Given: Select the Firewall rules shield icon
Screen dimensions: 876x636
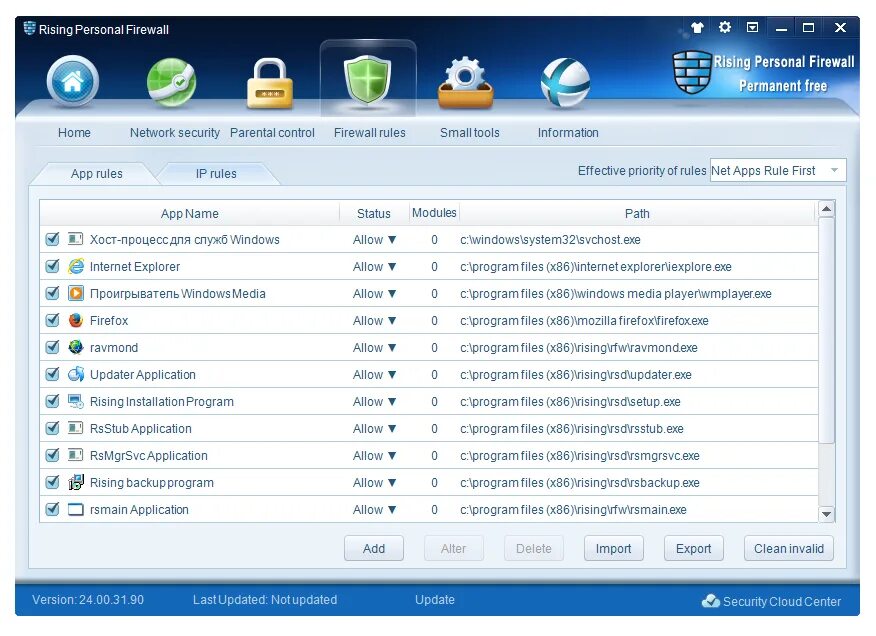Looking at the screenshot, I should (368, 80).
